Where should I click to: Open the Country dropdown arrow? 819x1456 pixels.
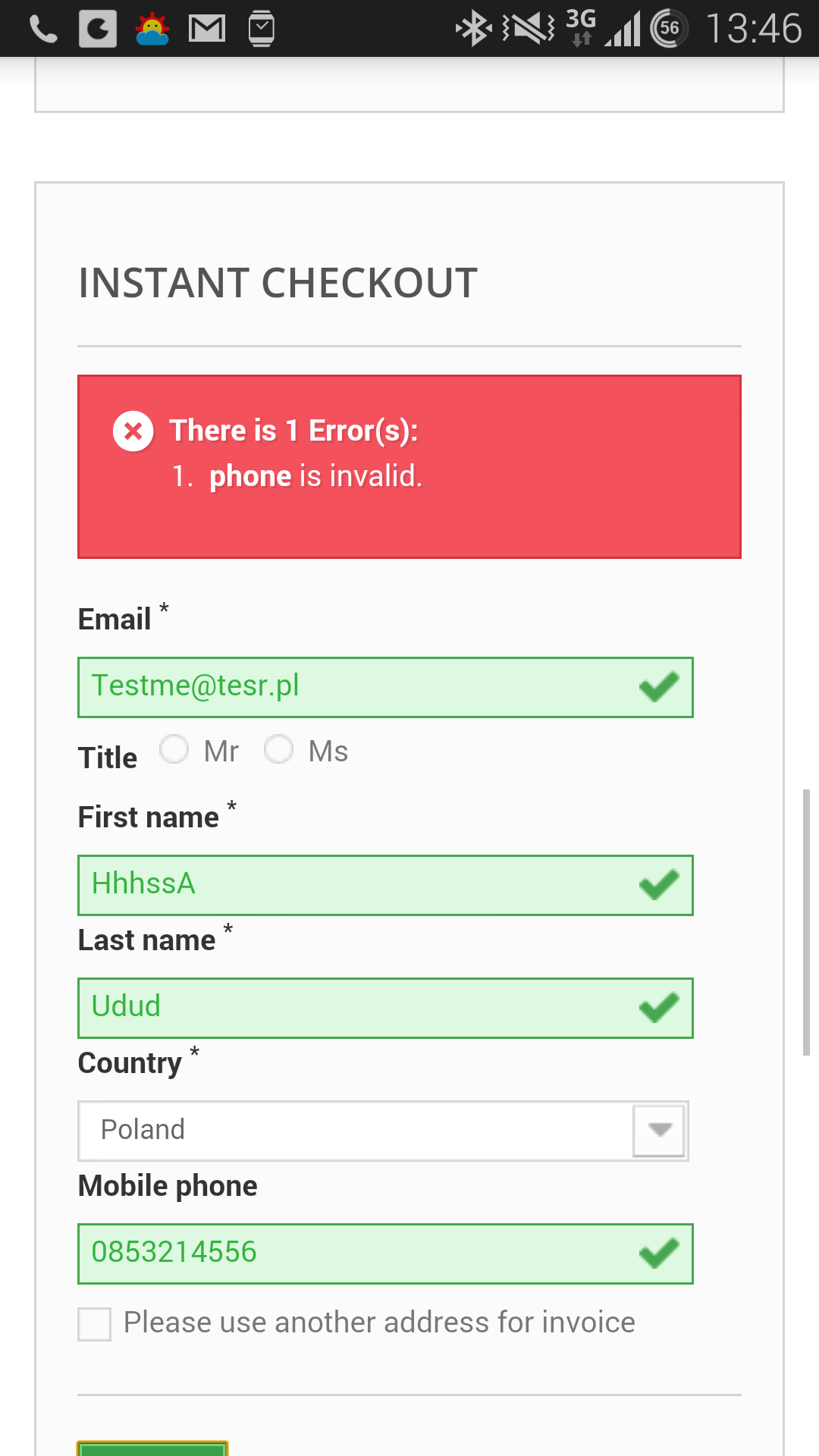click(x=659, y=1130)
